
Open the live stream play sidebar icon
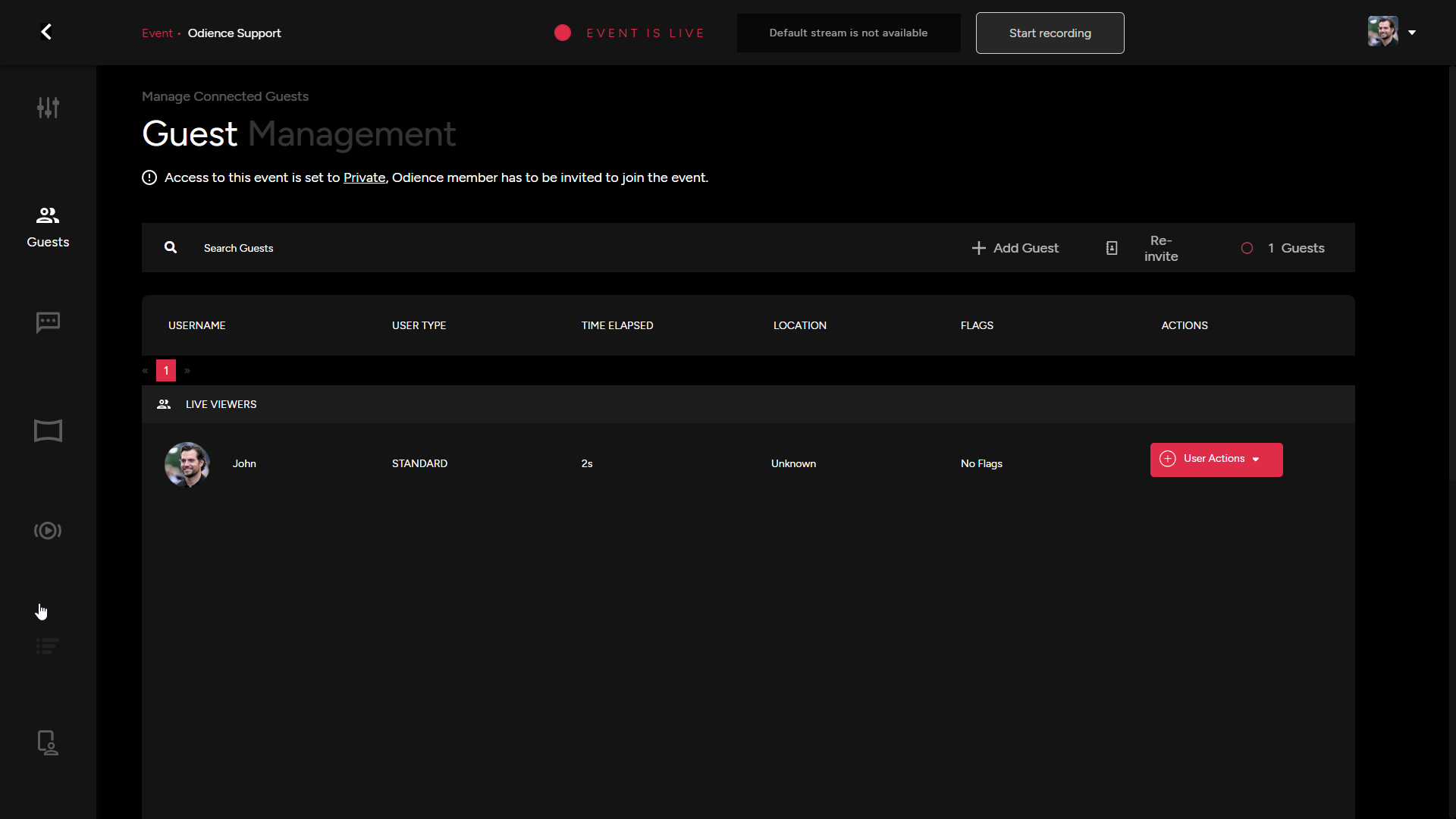pos(48,531)
